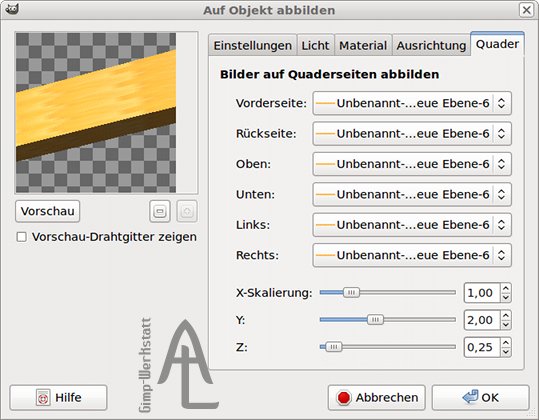Enable Vorschau-Drahtgitter zeigen checkbox
Viewport: 539px width, 420px height.
tap(22, 237)
